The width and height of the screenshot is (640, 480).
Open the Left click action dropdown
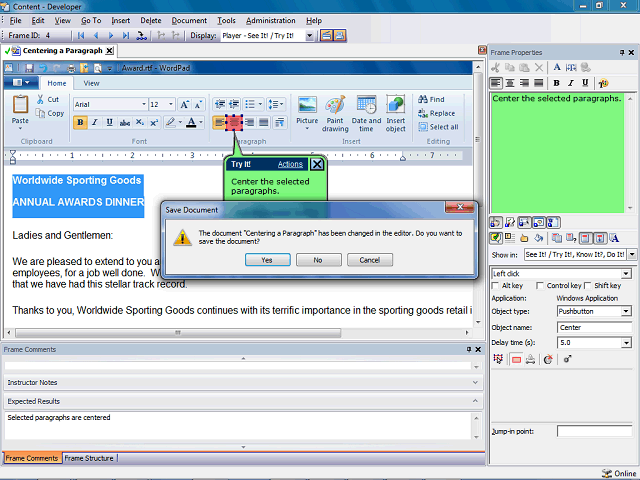pos(627,273)
